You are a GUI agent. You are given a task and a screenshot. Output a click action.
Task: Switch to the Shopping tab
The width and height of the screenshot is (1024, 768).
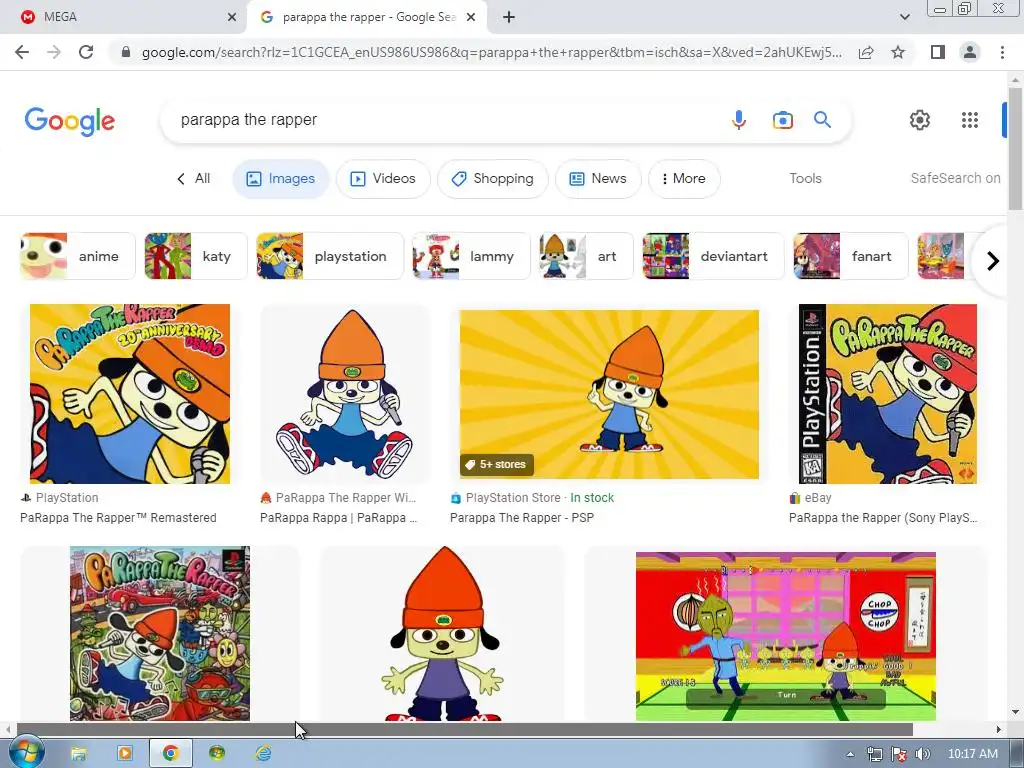[x=493, y=178]
